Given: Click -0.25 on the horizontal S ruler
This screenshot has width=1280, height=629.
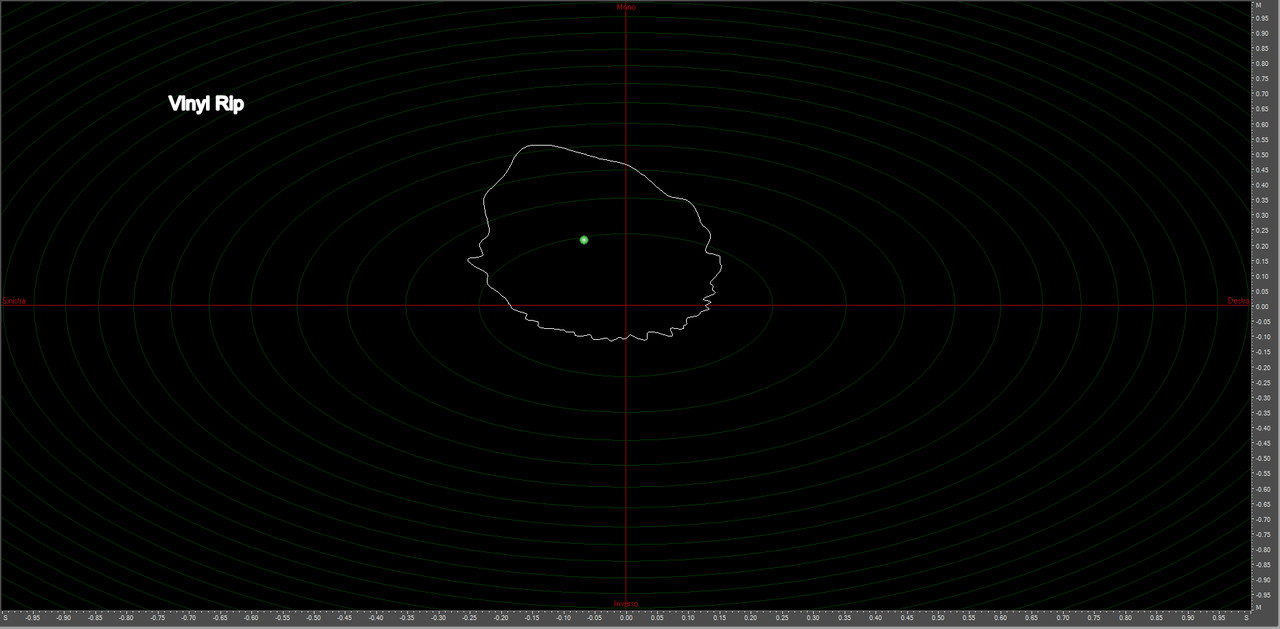Looking at the screenshot, I should click(x=470, y=618).
